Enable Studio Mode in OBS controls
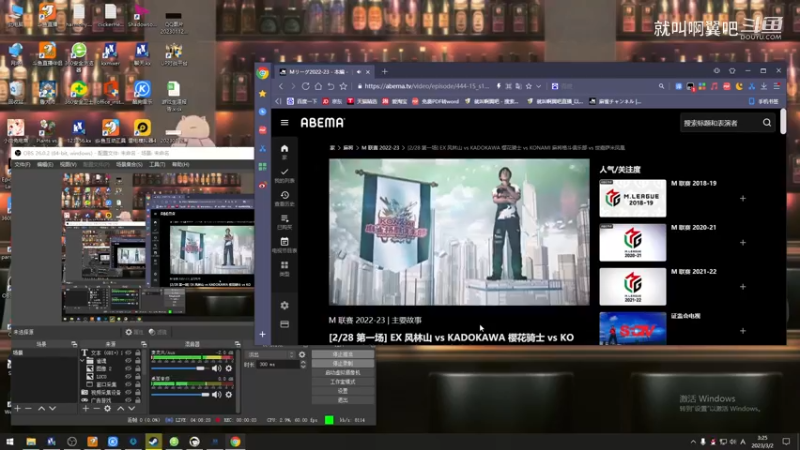This screenshot has width=800, height=450. [342, 382]
